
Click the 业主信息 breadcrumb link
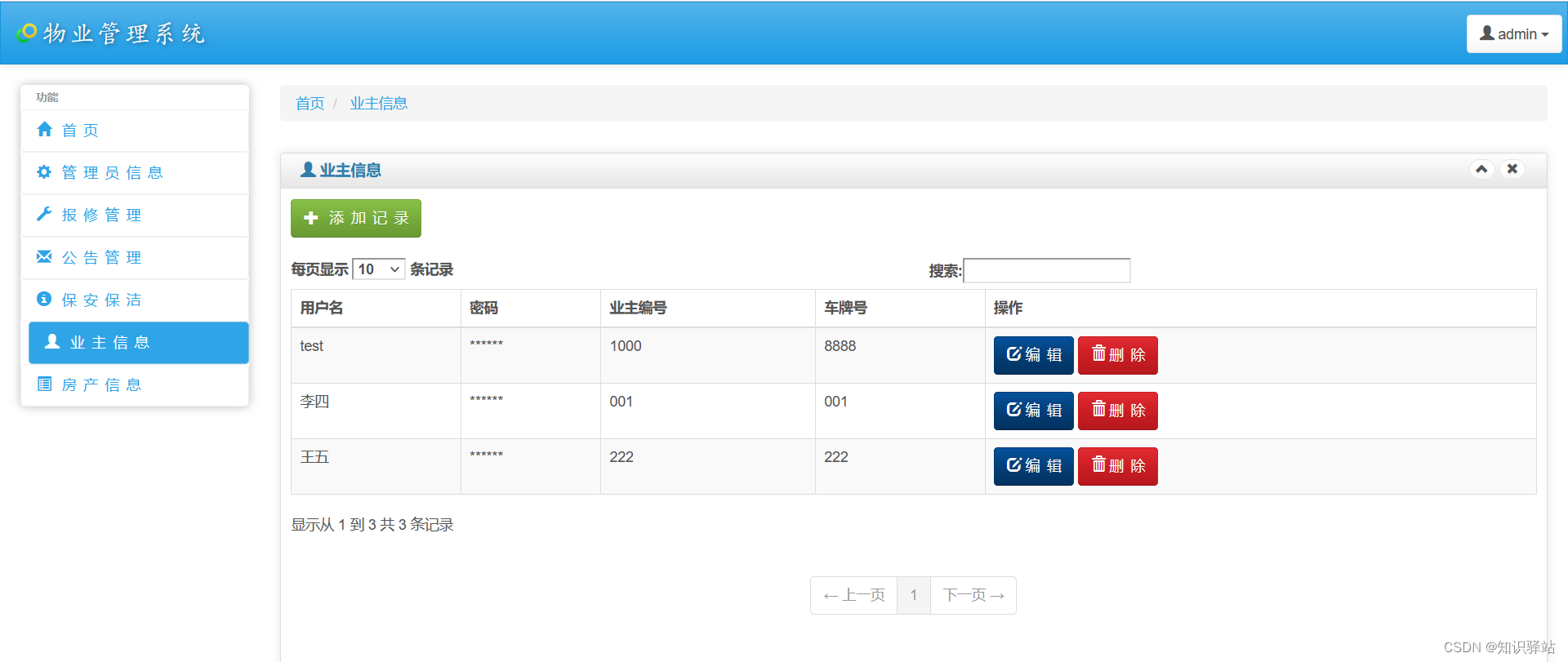pyautogui.click(x=379, y=104)
